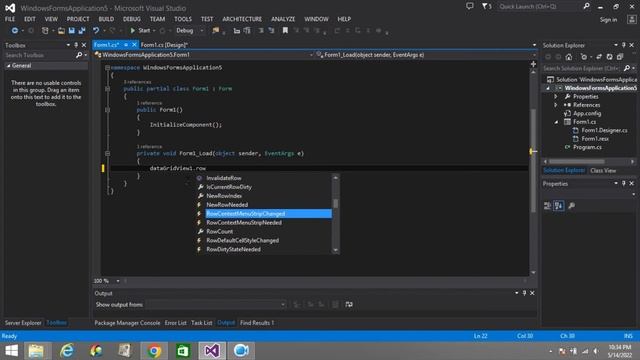The height and width of the screenshot is (360, 640).
Task: Open the open-documents tab list dropdown arrow
Action: pos(534,45)
